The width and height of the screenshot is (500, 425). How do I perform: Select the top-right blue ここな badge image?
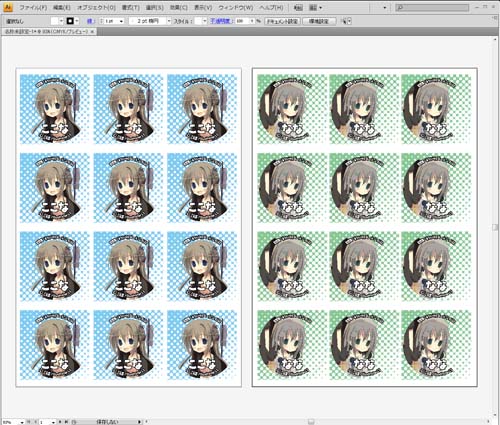[202, 109]
